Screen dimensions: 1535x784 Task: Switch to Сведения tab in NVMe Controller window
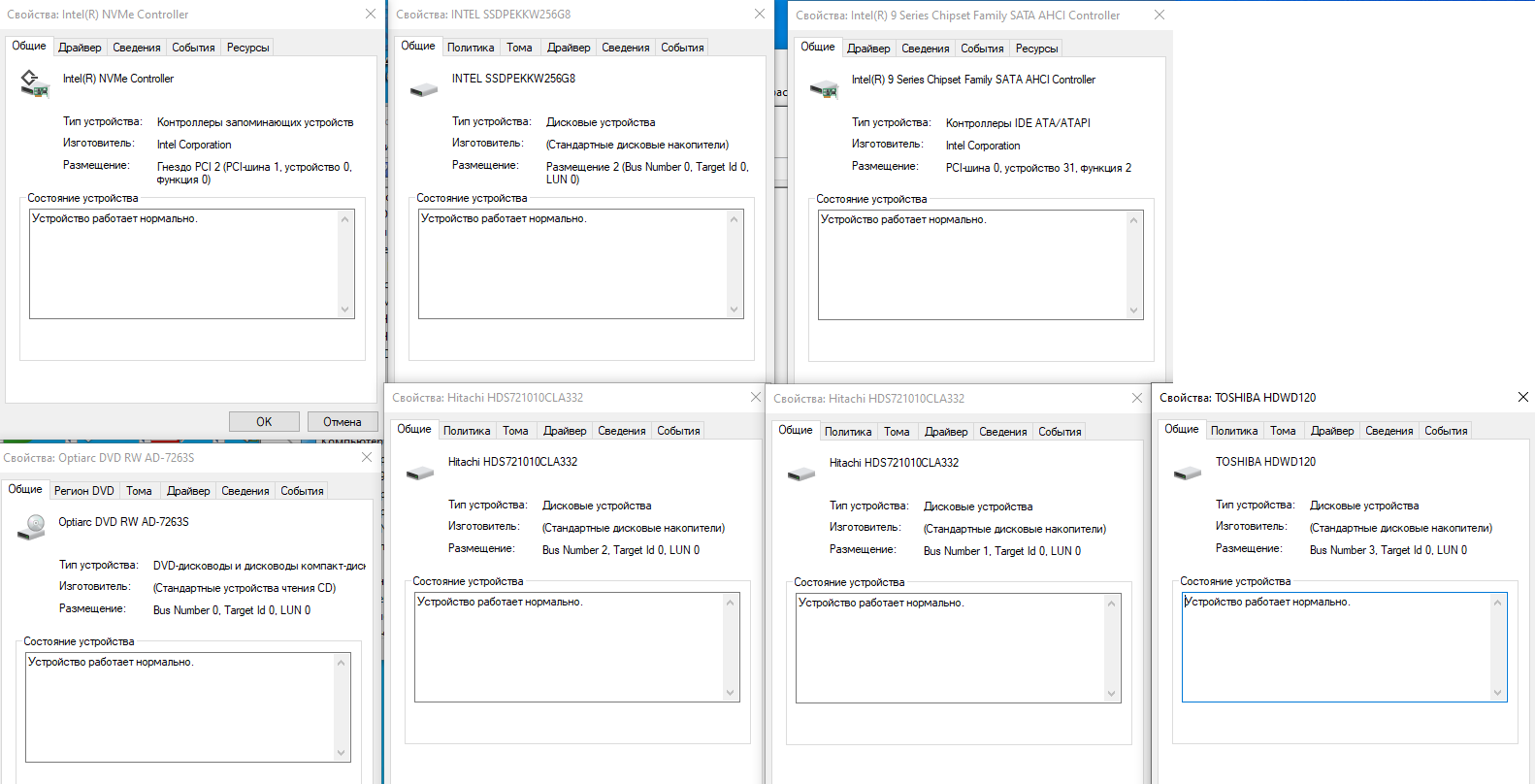[137, 48]
